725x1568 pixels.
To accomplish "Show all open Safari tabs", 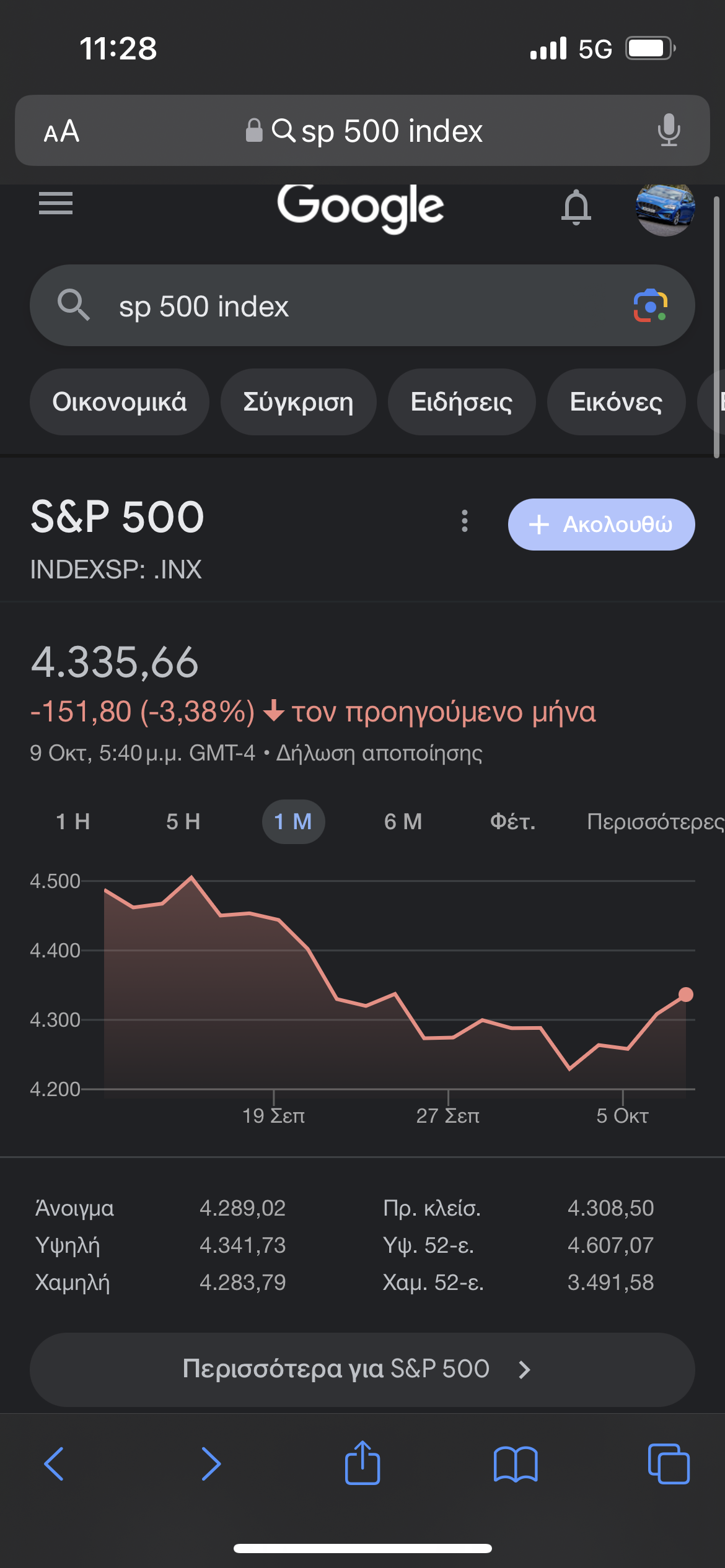I will pyautogui.click(x=668, y=1464).
